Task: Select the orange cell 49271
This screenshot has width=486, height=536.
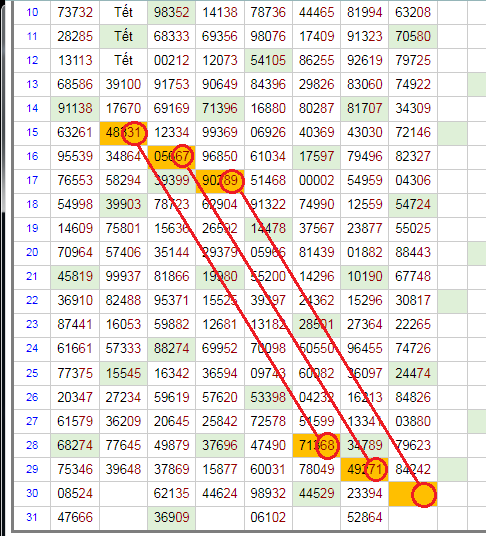Action: click(364, 469)
